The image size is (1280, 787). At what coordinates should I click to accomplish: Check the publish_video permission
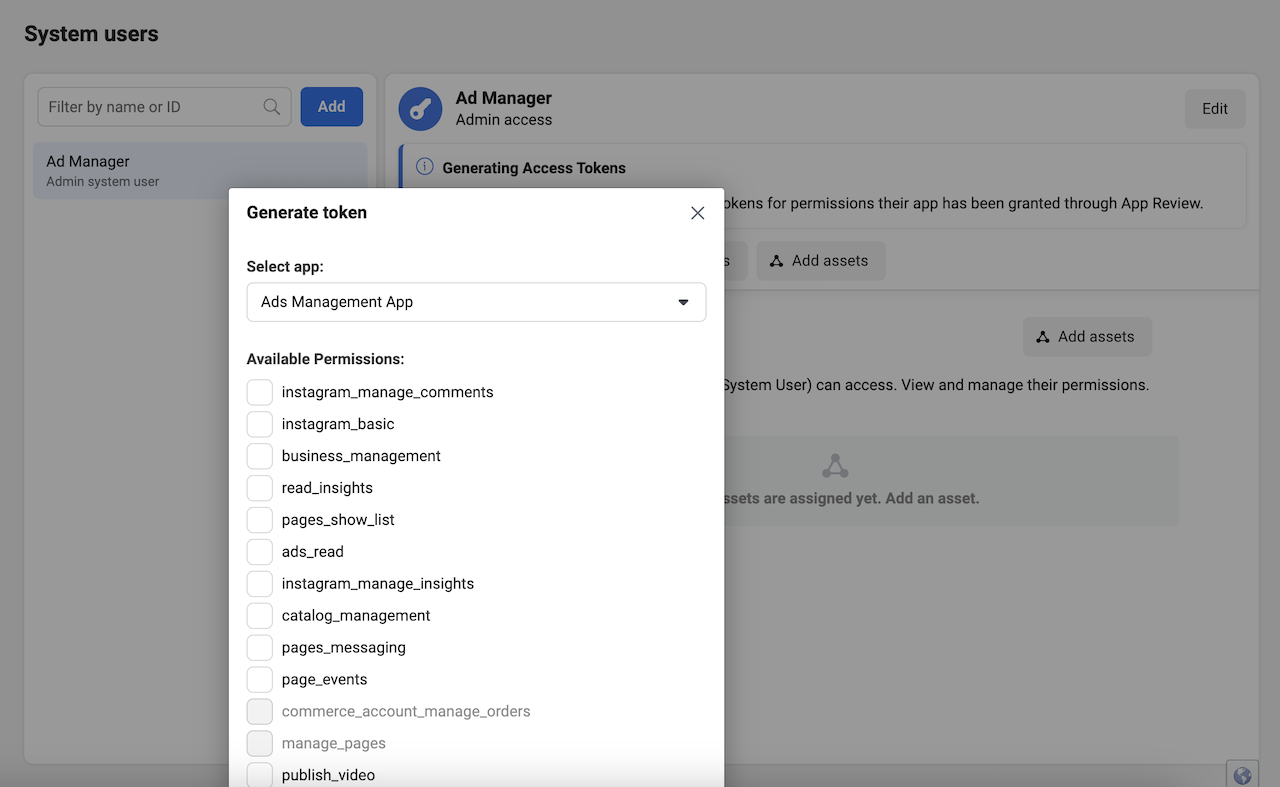[260, 775]
